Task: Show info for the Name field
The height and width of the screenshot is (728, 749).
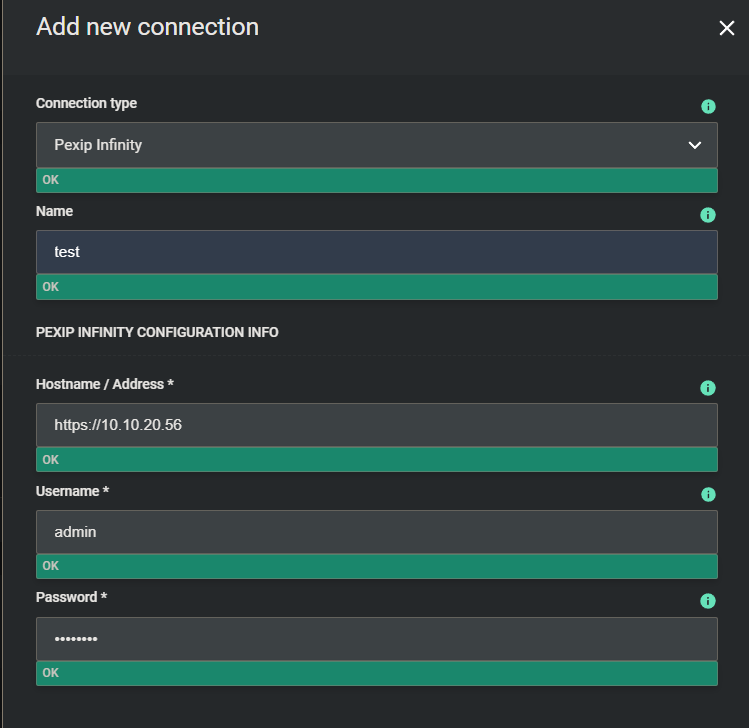Action: 708,214
